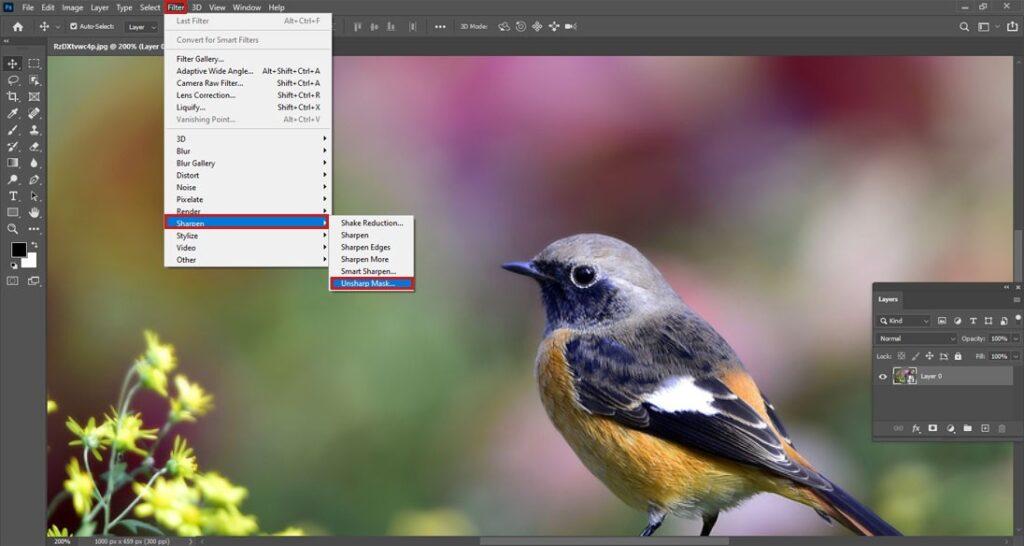Open the Opacity slider dropdown arrow

tap(1016, 339)
